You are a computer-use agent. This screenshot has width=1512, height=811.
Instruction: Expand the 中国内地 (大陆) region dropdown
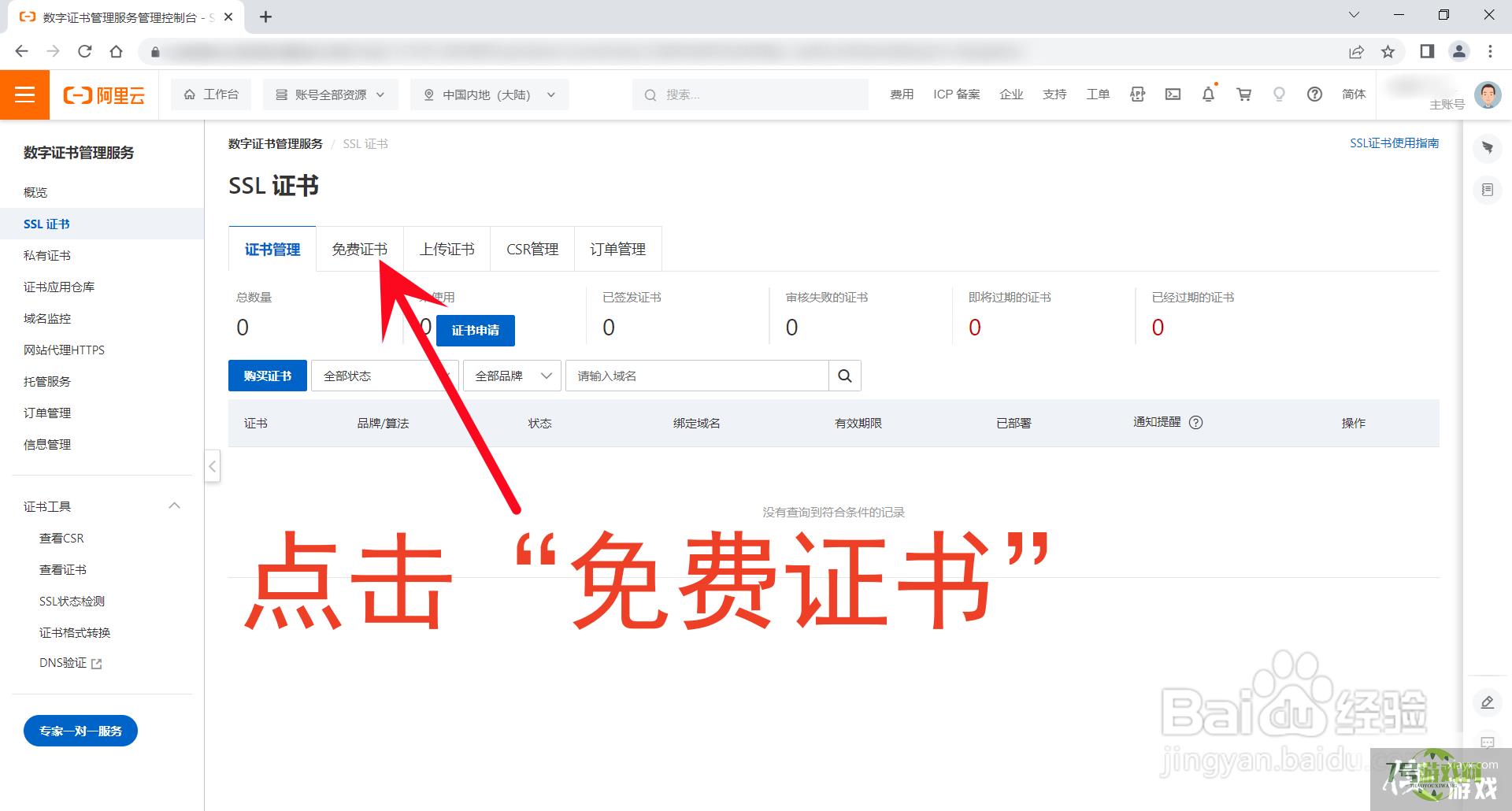tap(490, 94)
